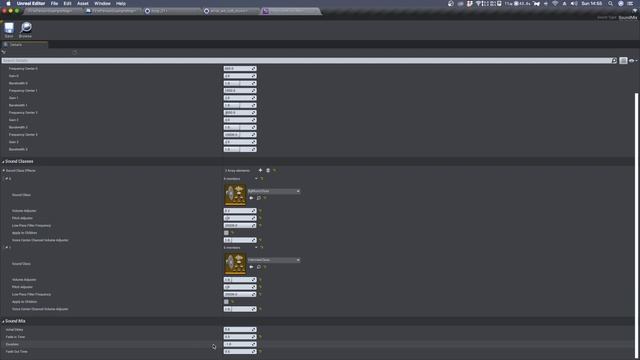Open macOS Notification Center icon

tap(630, 3)
